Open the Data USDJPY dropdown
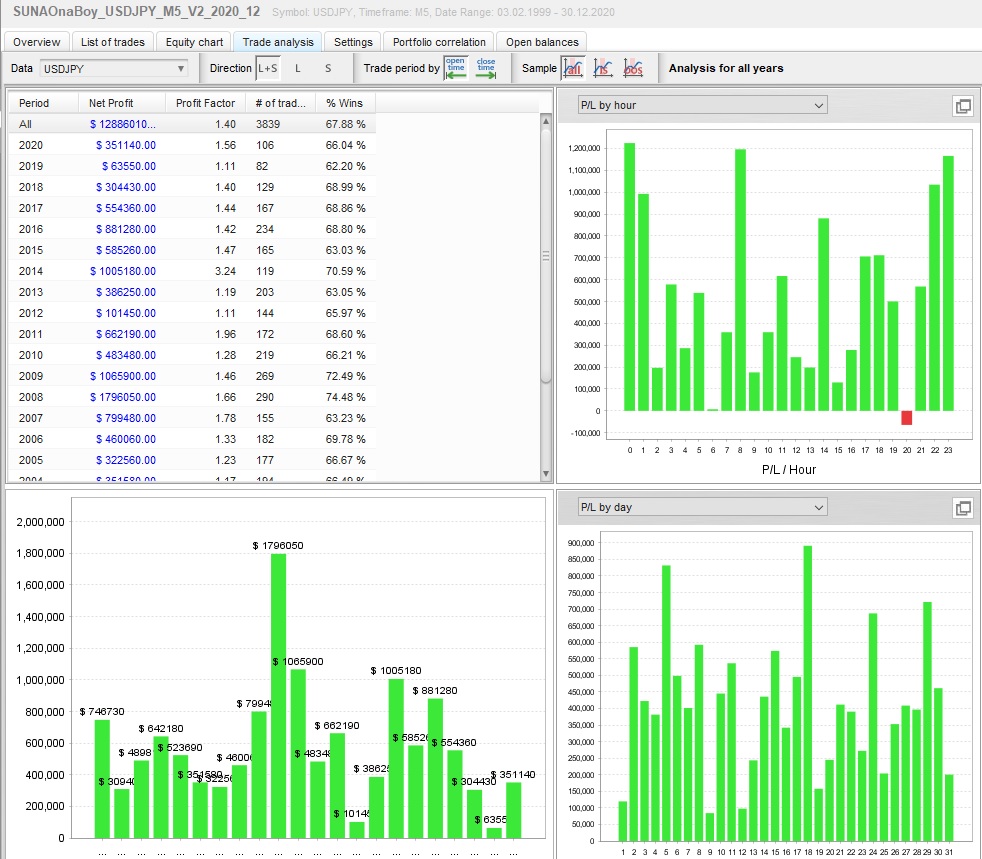Screen dimensions: 982x859 tap(113, 68)
